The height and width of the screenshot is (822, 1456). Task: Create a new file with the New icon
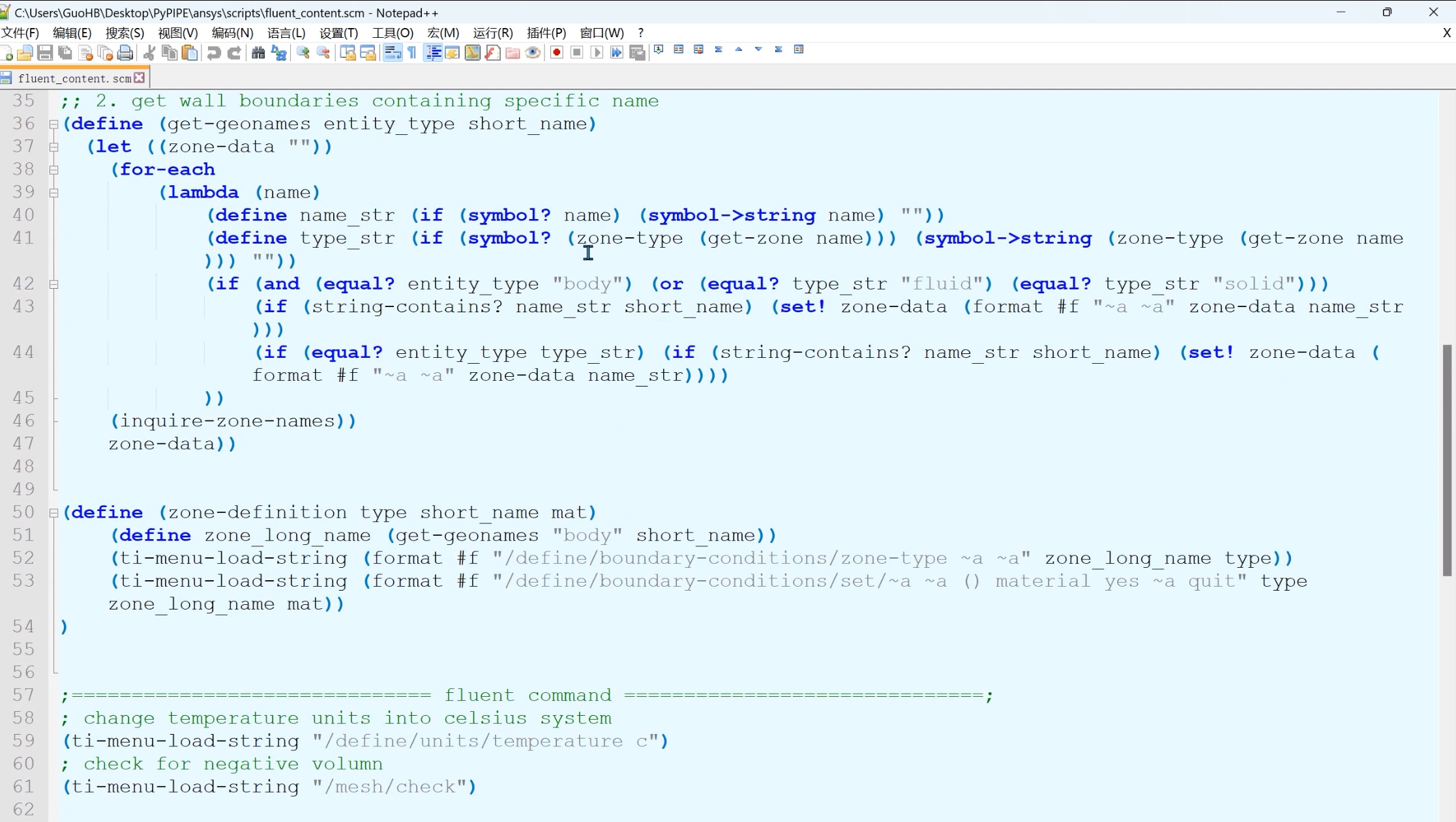[x=7, y=53]
